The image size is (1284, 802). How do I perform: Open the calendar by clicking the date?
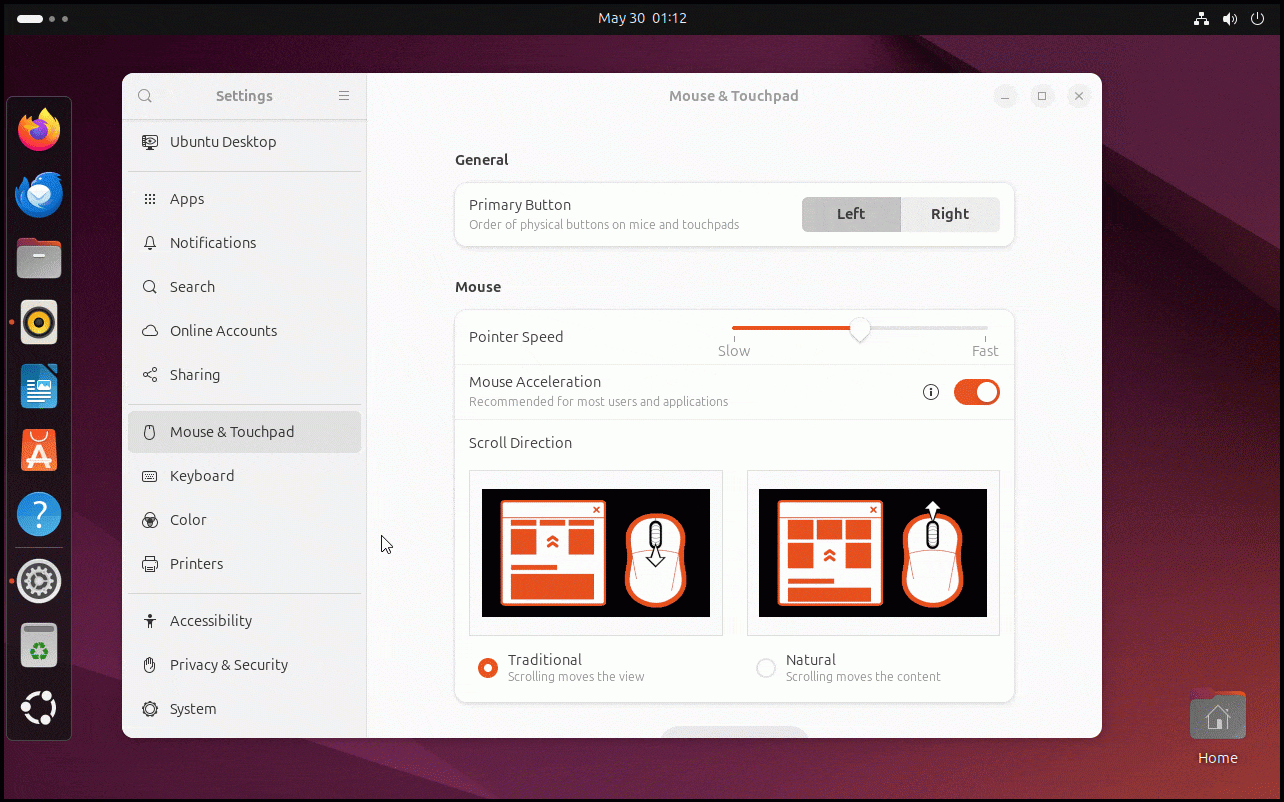643,18
